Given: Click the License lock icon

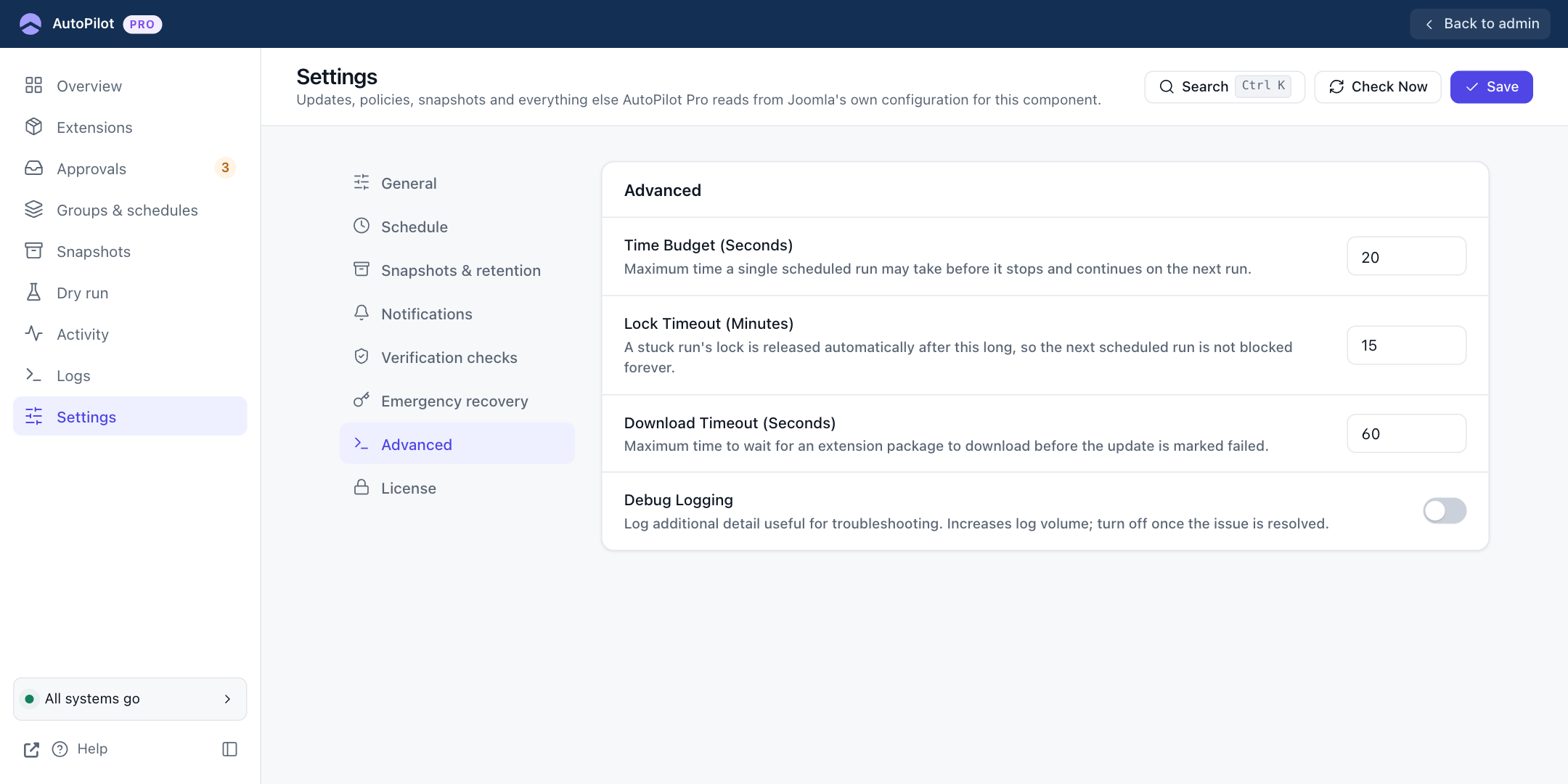Looking at the screenshot, I should coord(362,487).
